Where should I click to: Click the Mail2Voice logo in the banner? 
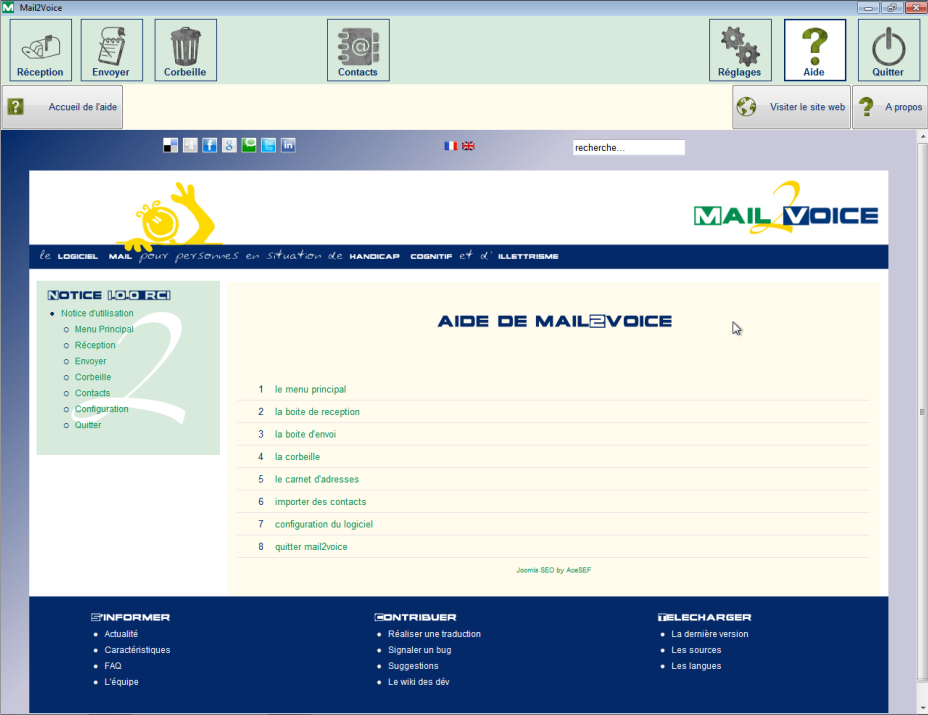coord(786,208)
